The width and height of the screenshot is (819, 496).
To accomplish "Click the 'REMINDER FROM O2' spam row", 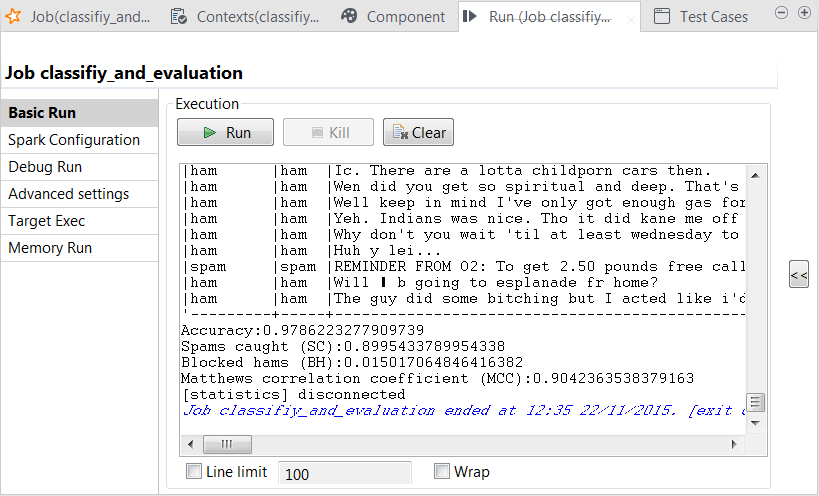I will pos(463,267).
